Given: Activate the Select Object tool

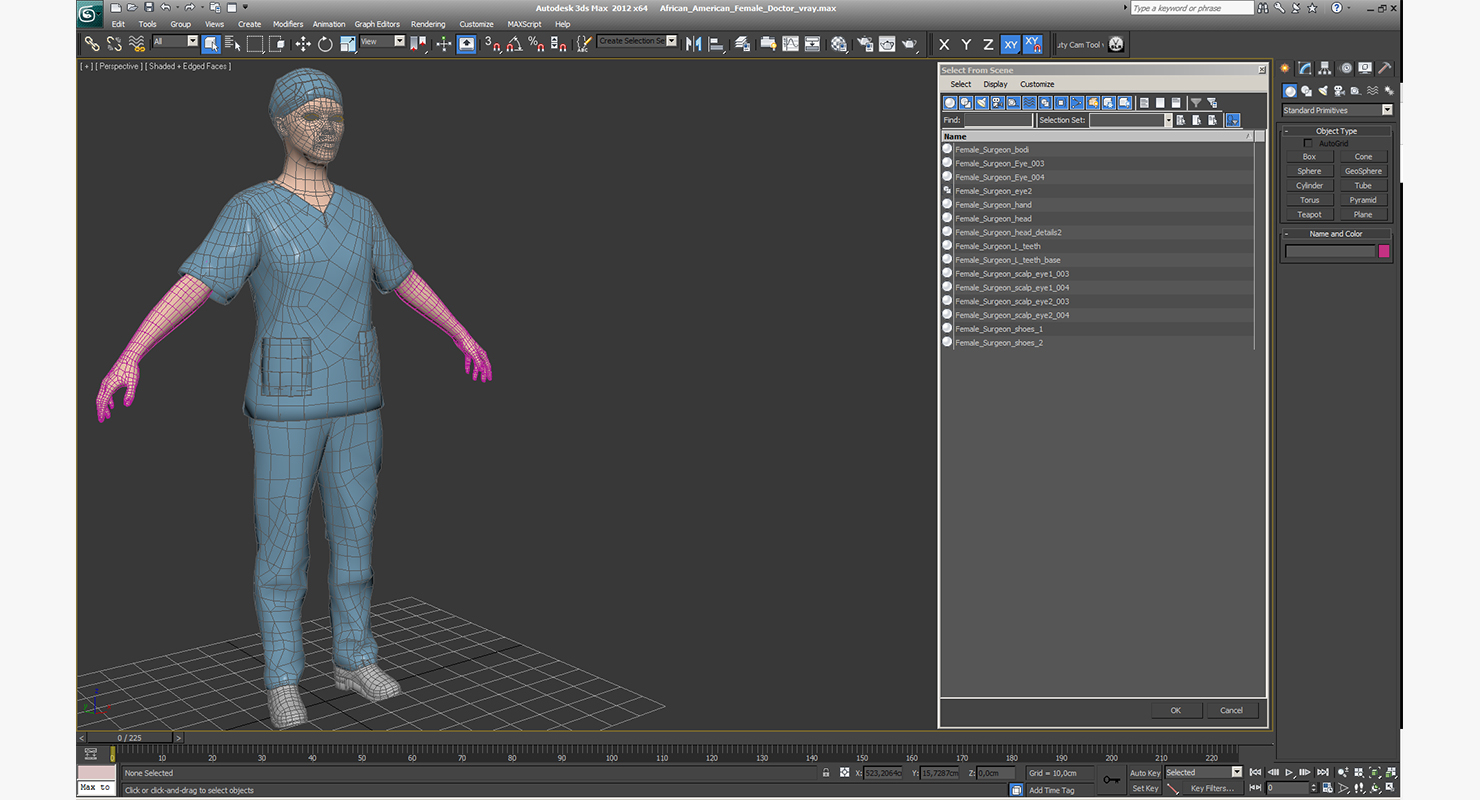Looking at the screenshot, I should [x=211, y=44].
